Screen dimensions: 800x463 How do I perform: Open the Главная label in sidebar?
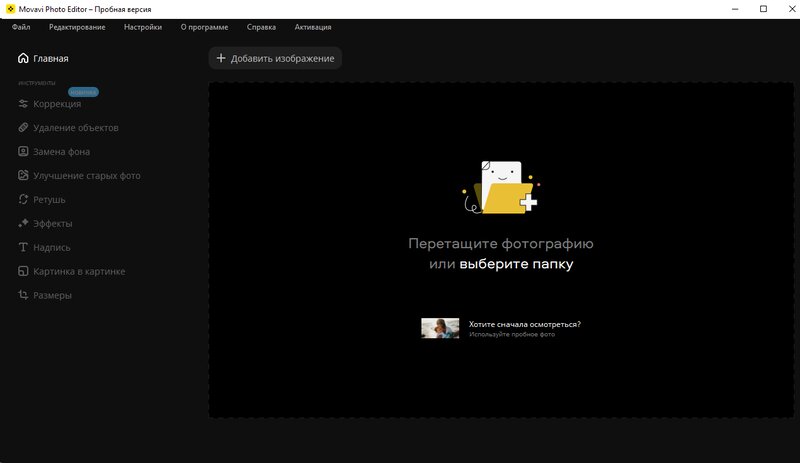coord(51,59)
